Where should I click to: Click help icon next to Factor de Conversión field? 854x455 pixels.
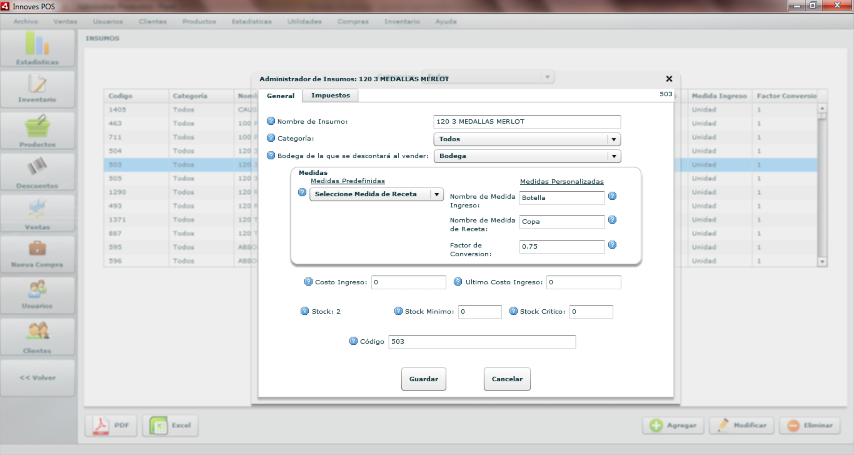(x=612, y=245)
